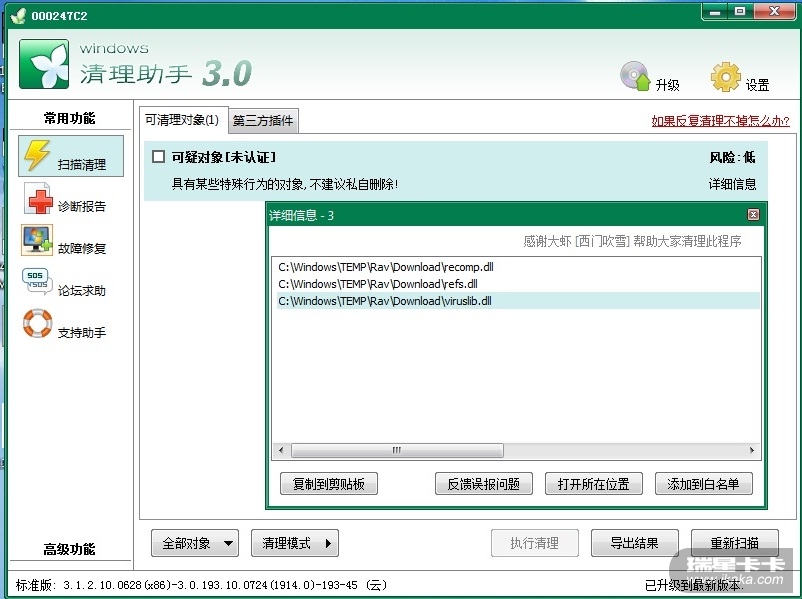Open the 常用功能 section header
Screen dimensions: 802x599
pos(70,118)
